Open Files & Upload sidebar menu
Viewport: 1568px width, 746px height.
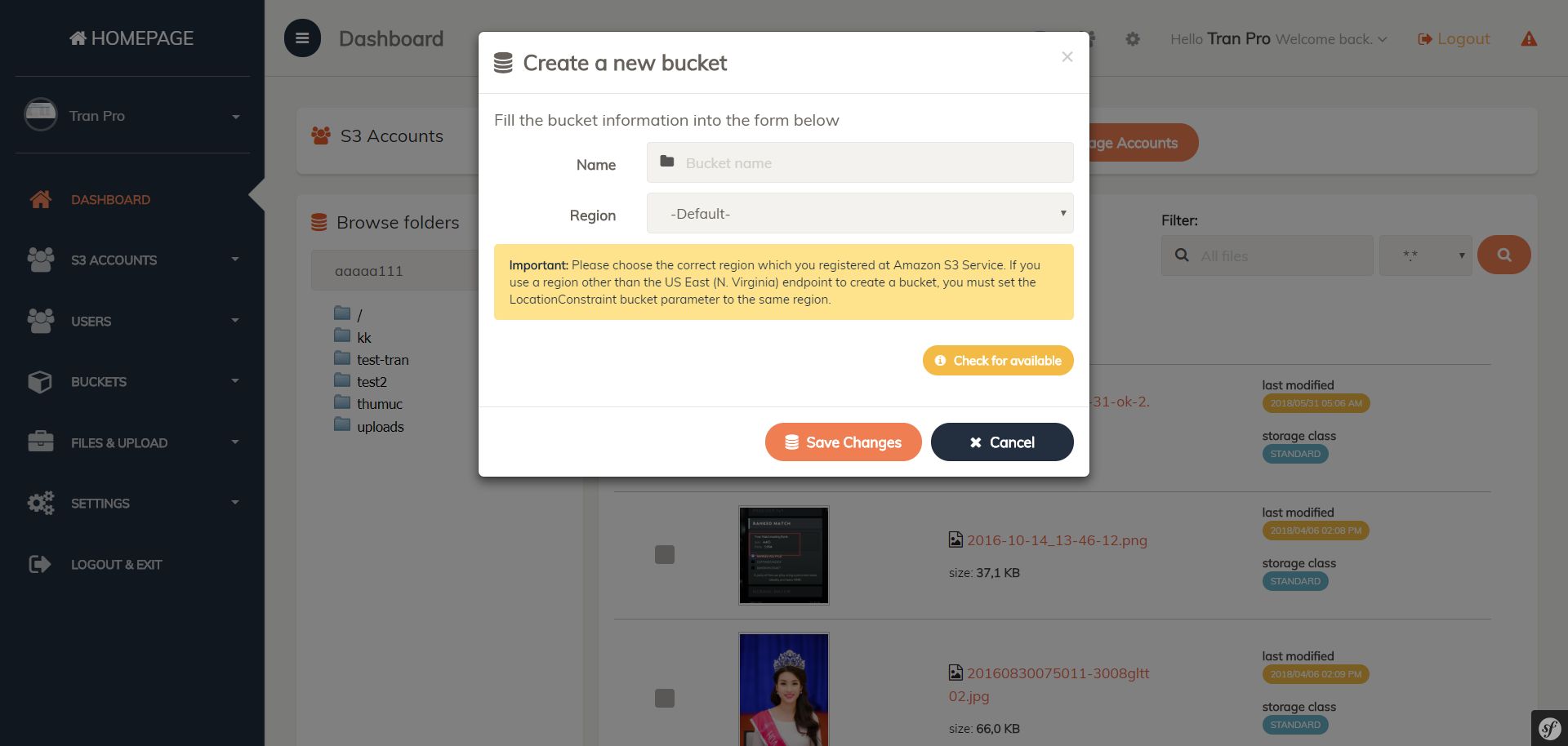pyautogui.click(x=132, y=442)
